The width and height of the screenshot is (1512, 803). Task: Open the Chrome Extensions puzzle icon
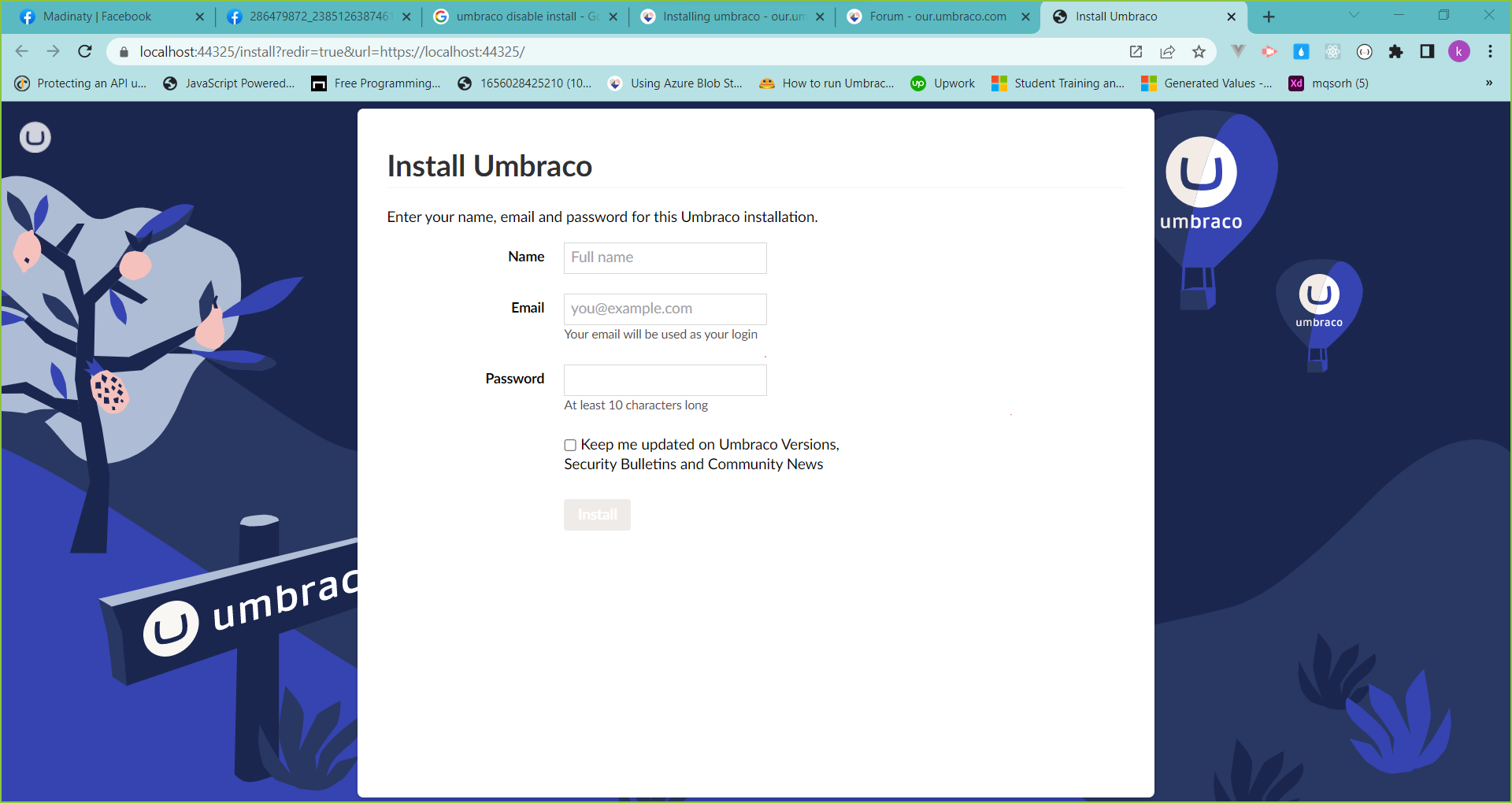(x=1395, y=52)
